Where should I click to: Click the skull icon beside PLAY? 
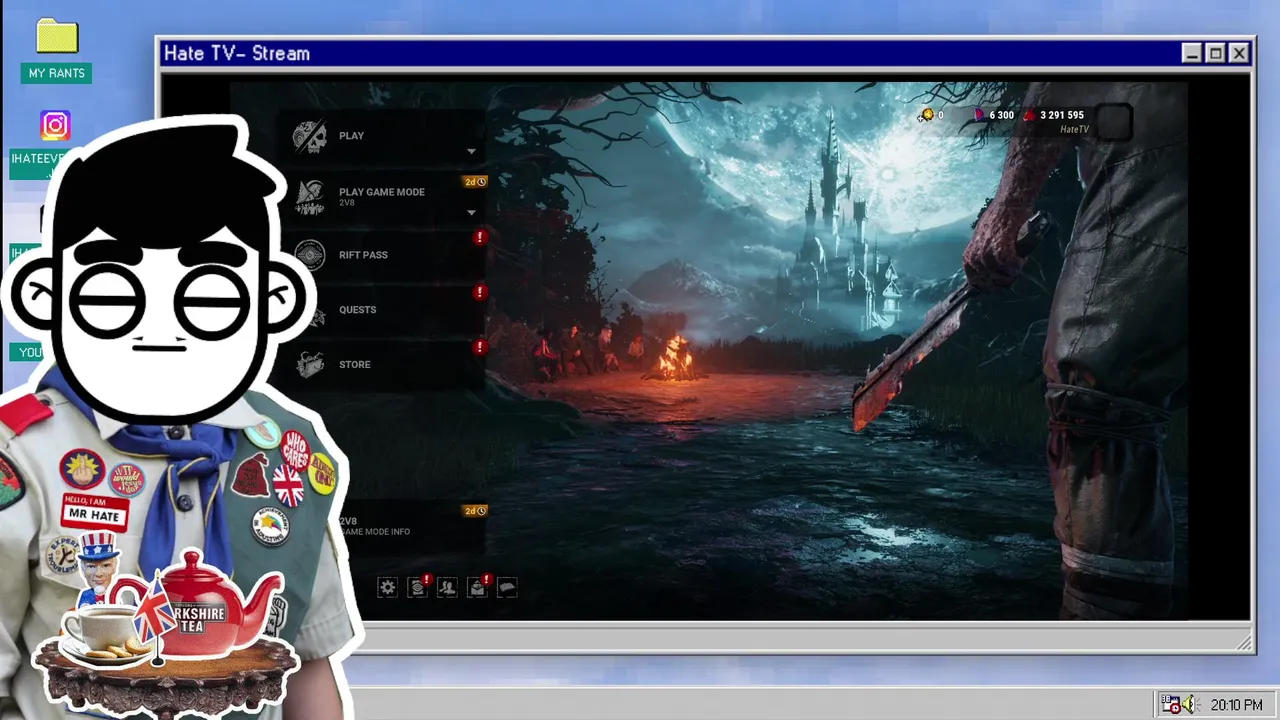tap(310, 136)
